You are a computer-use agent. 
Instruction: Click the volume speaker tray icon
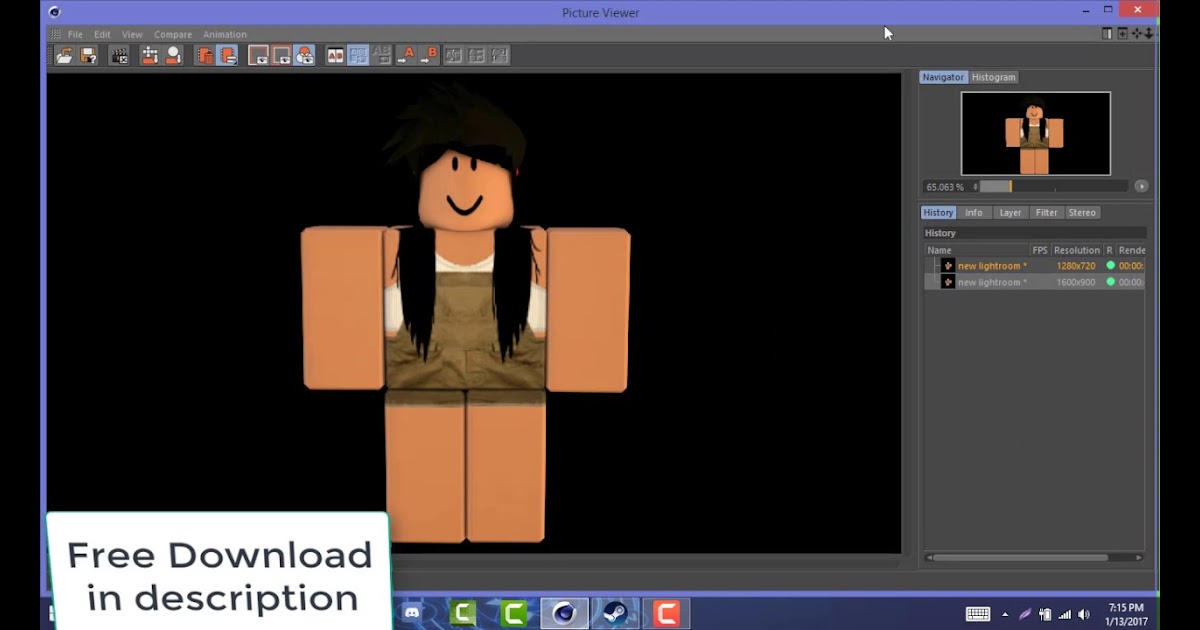1084,614
